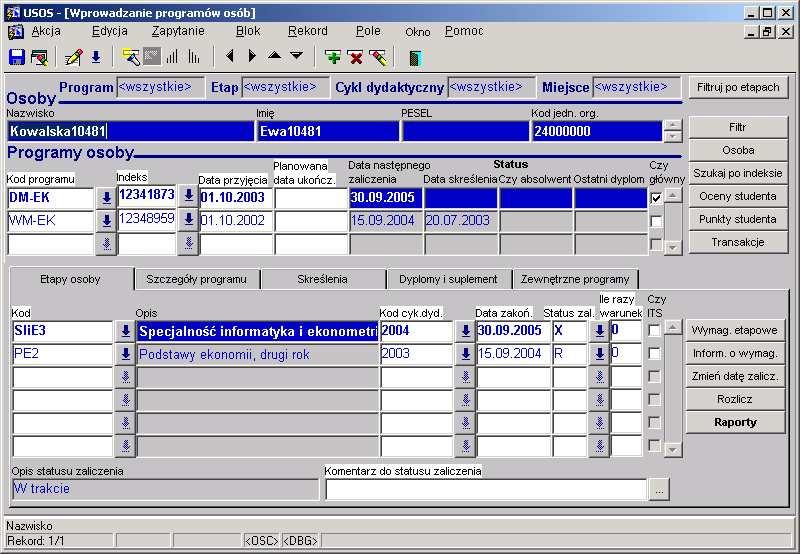Open status list next to status R
This screenshot has width=800, height=554.
coord(599,354)
